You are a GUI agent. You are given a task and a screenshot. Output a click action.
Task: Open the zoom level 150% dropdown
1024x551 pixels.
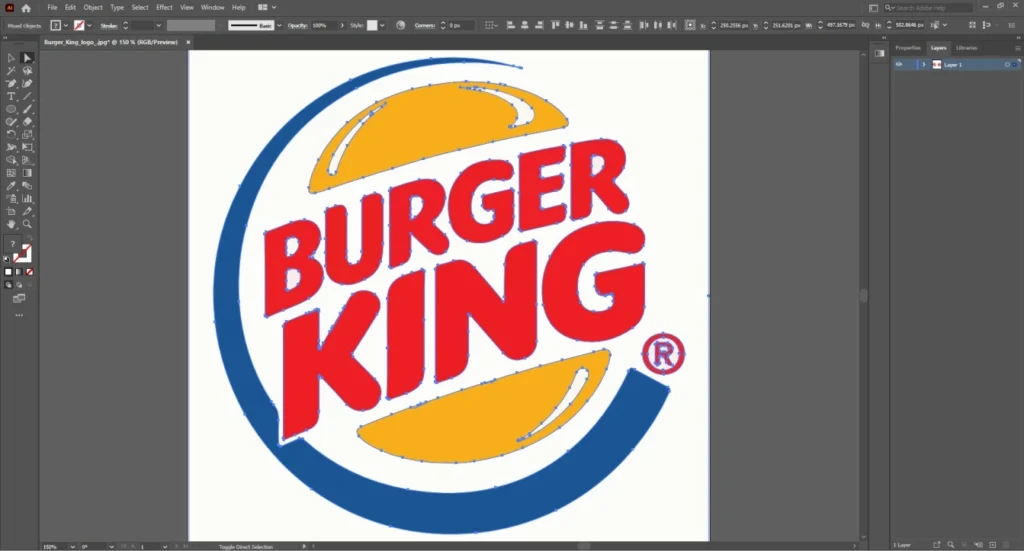[72, 546]
